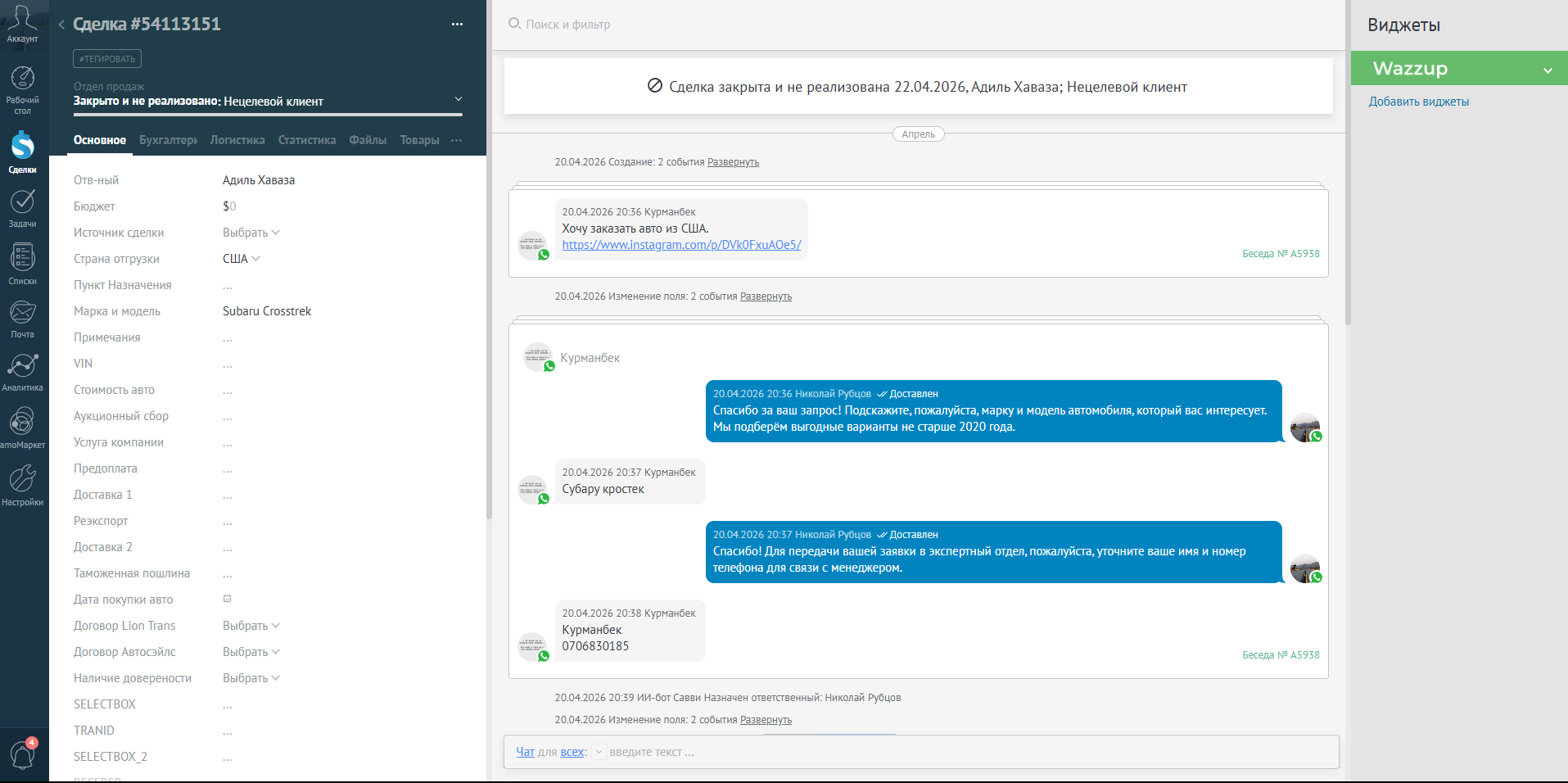Click Добавить виджеты link
1568x783 pixels.
pos(1419,102)
